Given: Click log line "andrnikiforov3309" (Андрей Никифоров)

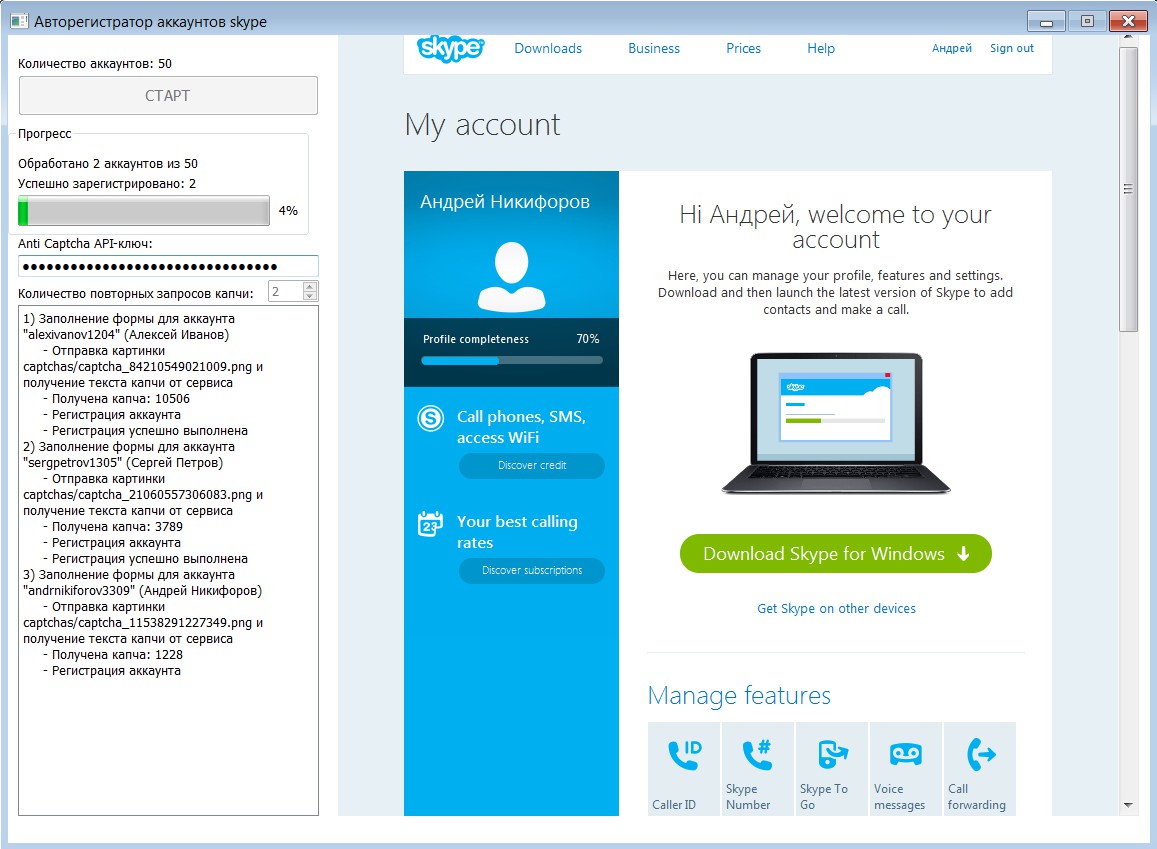Looking at the screenshot, I should point(142,591).
